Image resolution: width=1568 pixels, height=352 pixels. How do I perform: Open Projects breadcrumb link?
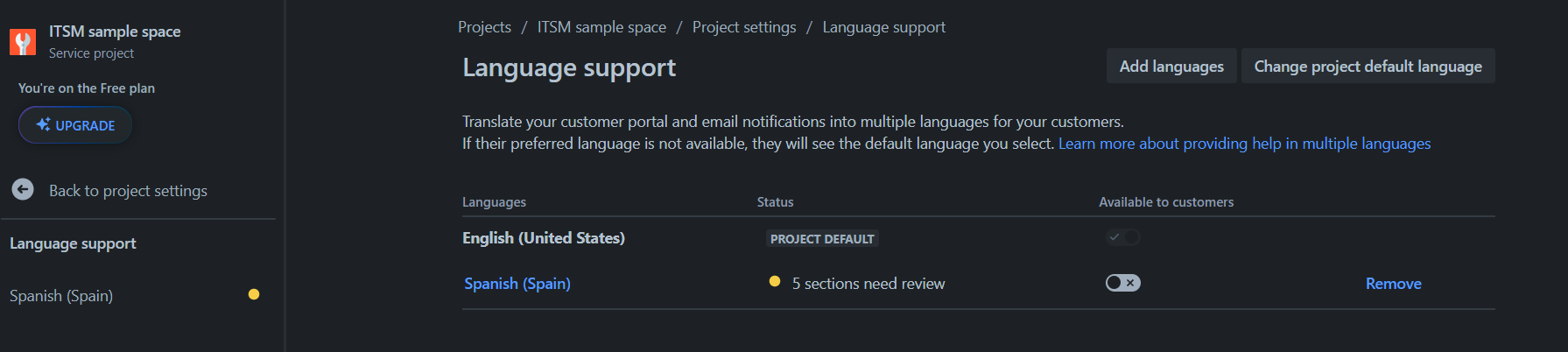tap(484, 27)
